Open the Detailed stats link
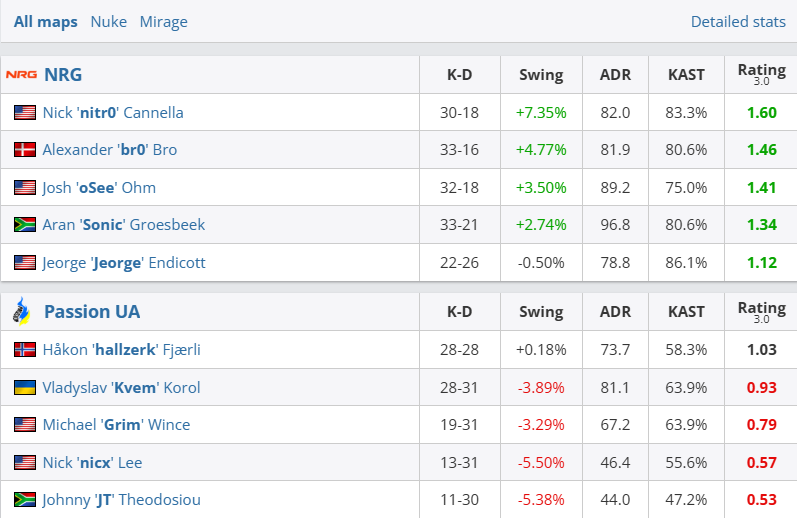This screenshot has width=797, height=518. click(737, 21)
